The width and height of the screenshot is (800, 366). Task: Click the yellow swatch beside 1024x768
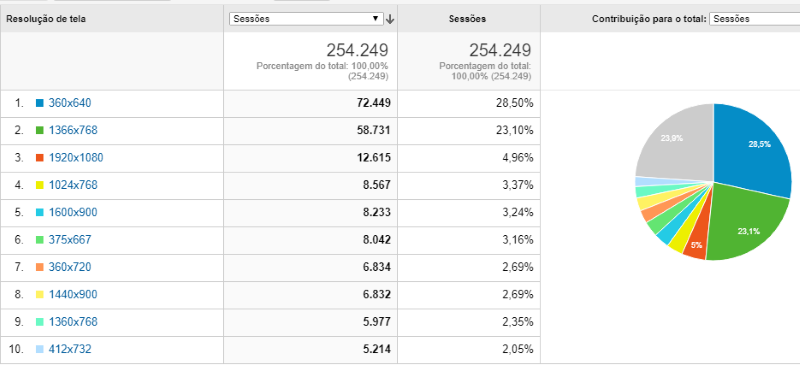(x=40, y=185)
